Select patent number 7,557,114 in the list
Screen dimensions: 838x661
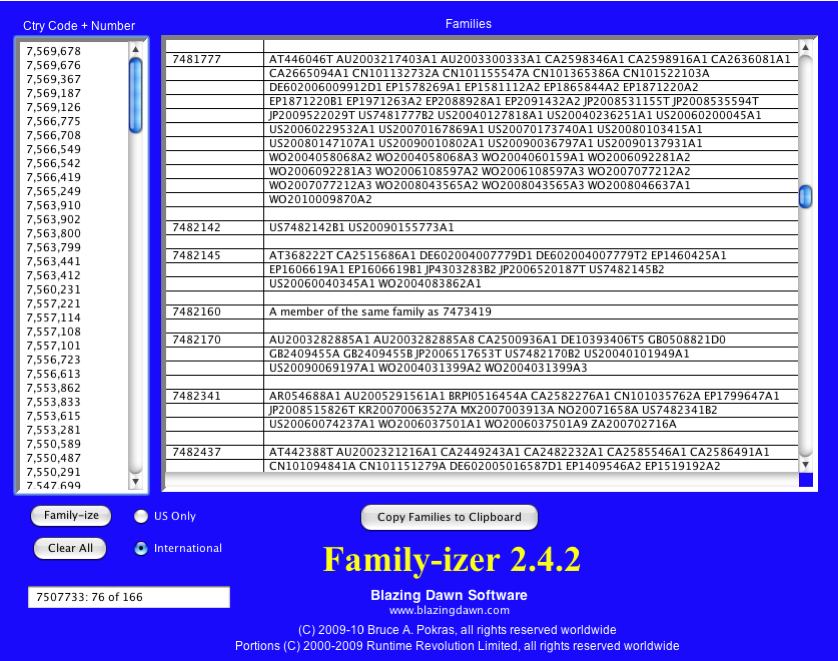point(53,317)
